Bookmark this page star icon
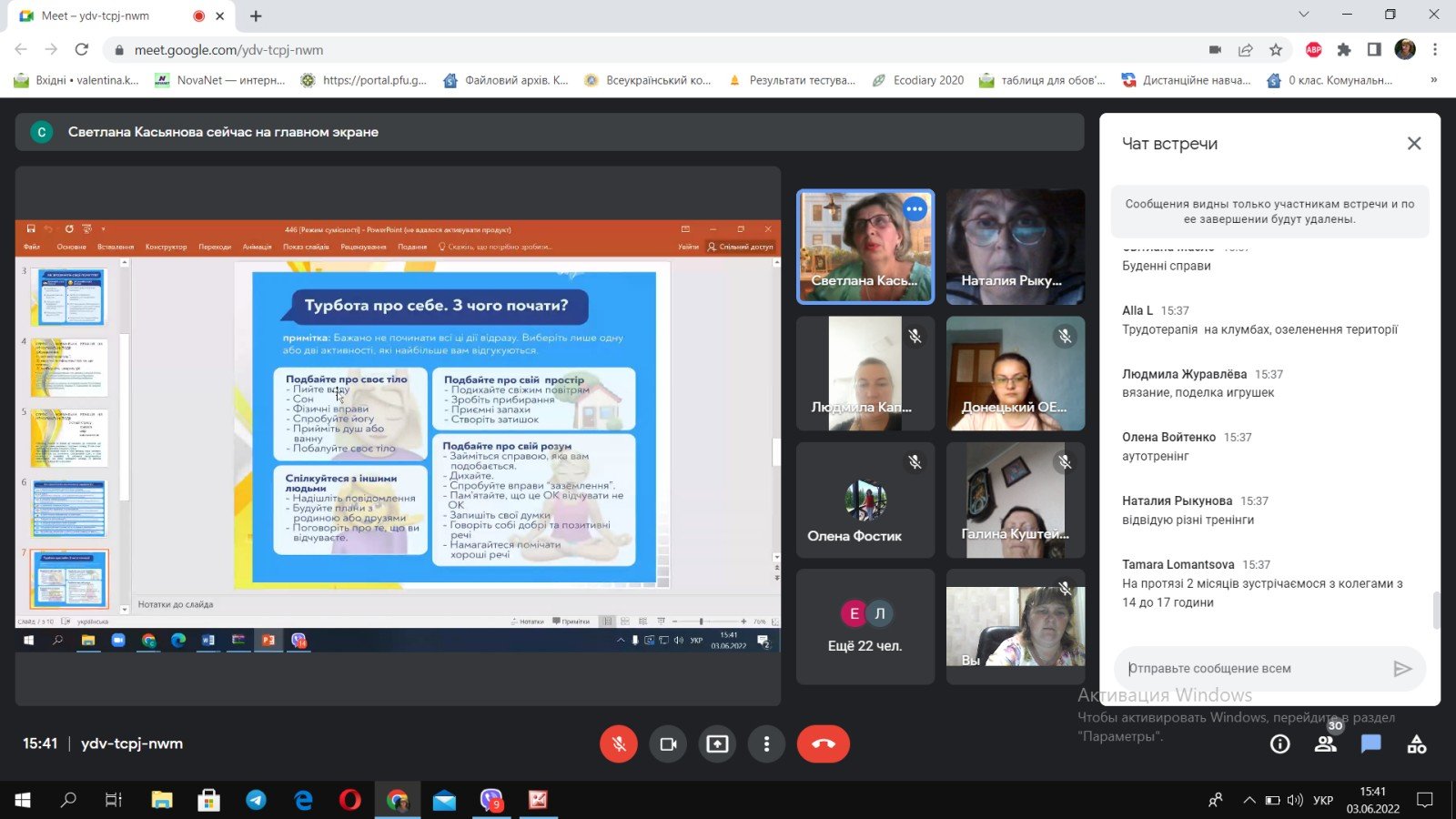Image resolution: width=1456 pixels, height=819 pixels. (x=1276, y=50)
